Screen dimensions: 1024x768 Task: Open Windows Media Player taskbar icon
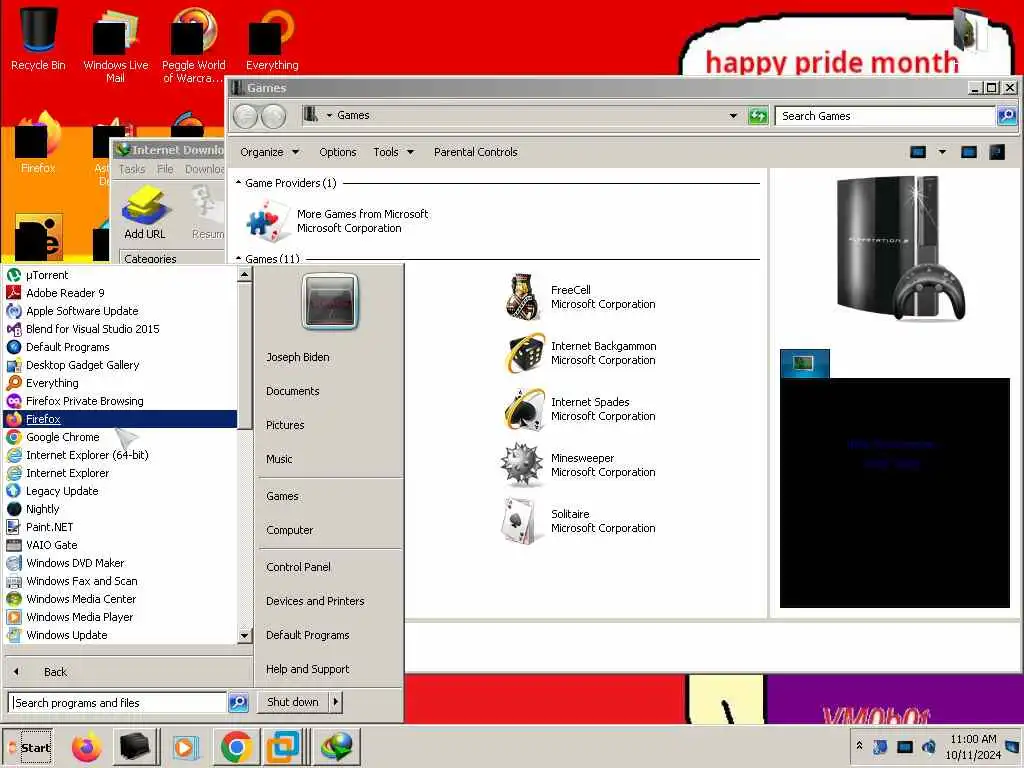[185, 746]
